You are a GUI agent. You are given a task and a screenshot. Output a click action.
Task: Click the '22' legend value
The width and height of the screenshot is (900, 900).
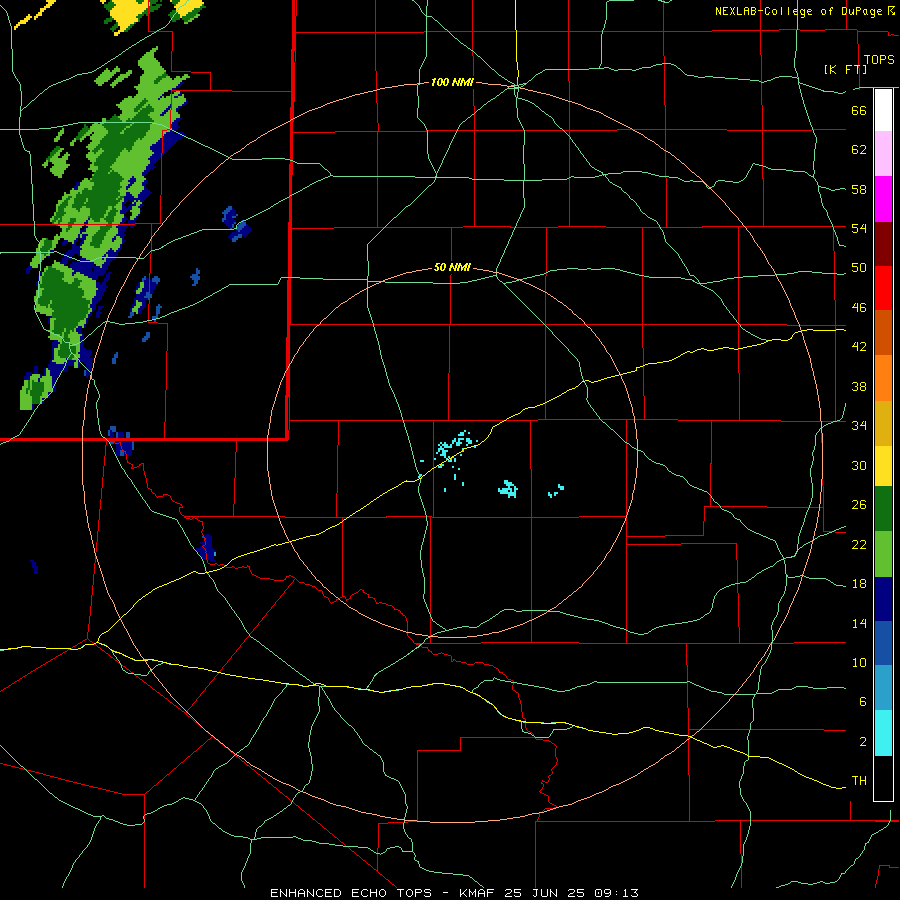(859, 544)
